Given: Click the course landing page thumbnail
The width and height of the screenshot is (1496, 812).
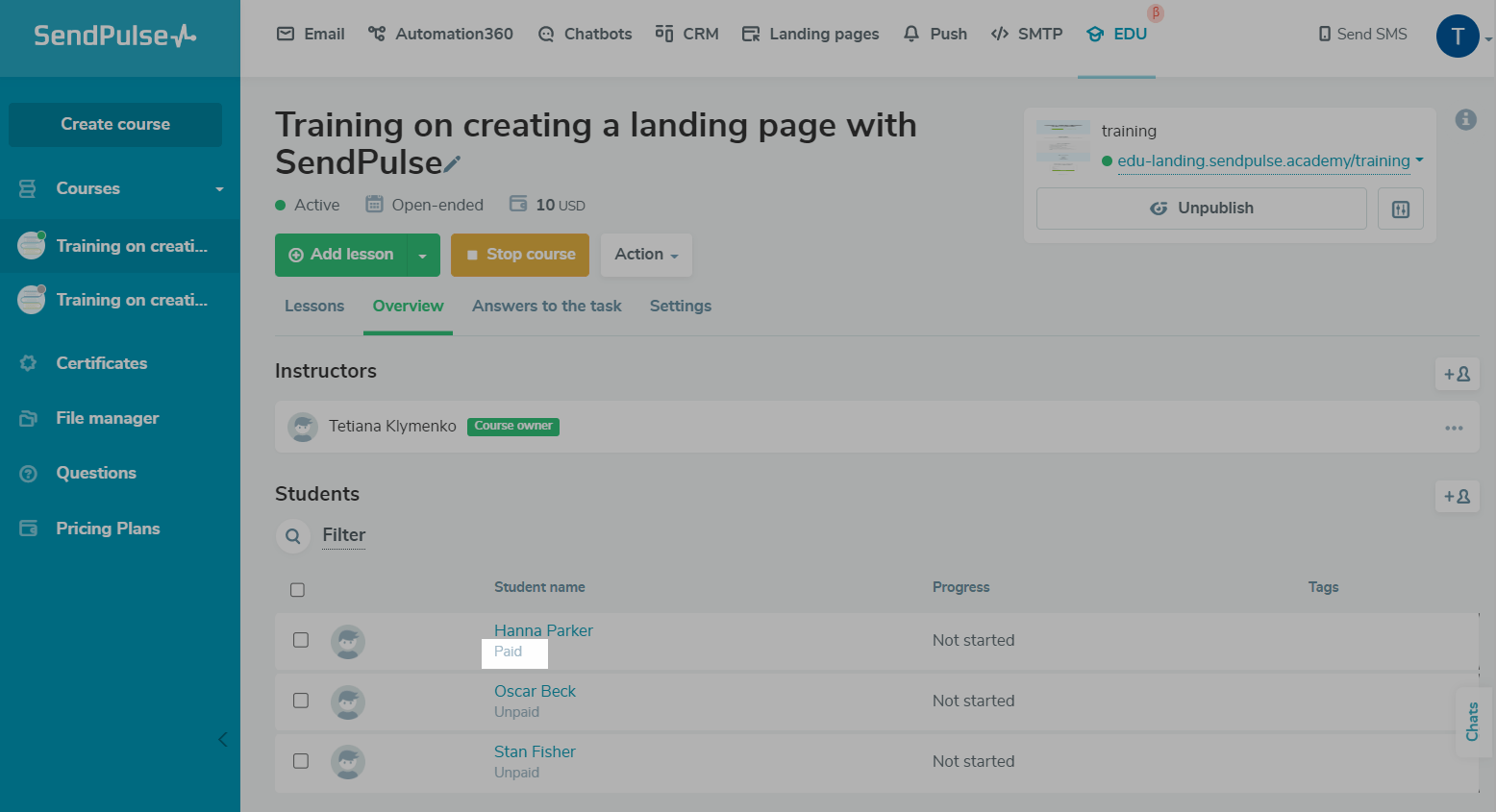Looking at the screenshot, I should 1062,145.
